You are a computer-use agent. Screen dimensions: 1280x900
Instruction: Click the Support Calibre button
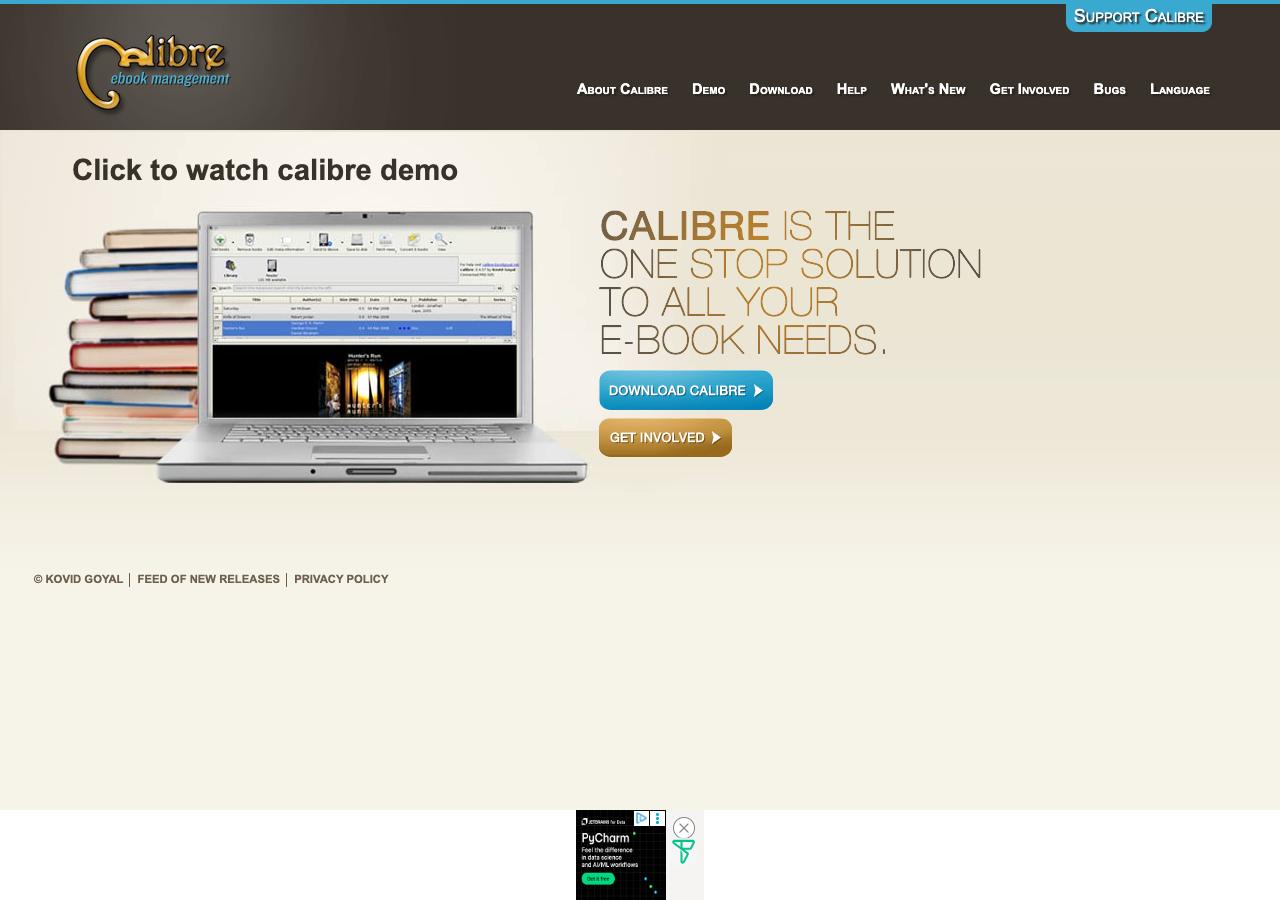pyautogui.click(x=1139, y=15)
